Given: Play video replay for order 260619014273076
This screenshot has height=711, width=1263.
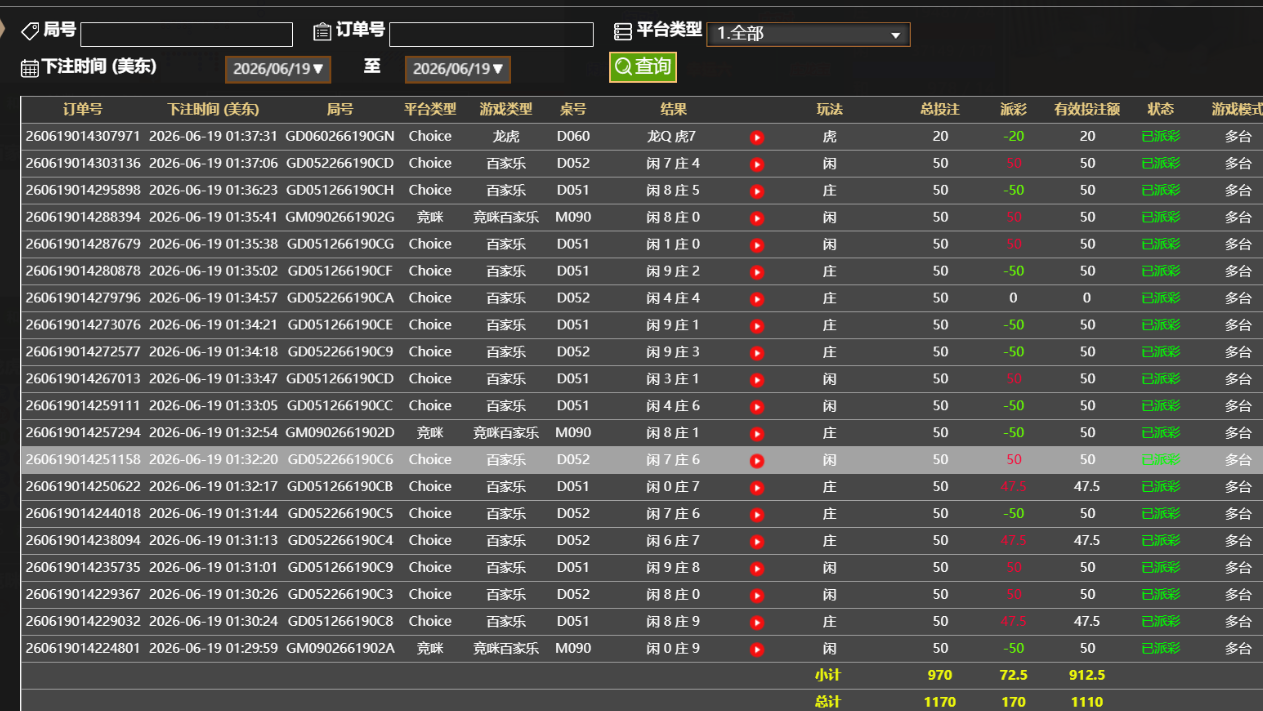Looking at the screenshot, I should pos(757,326).
